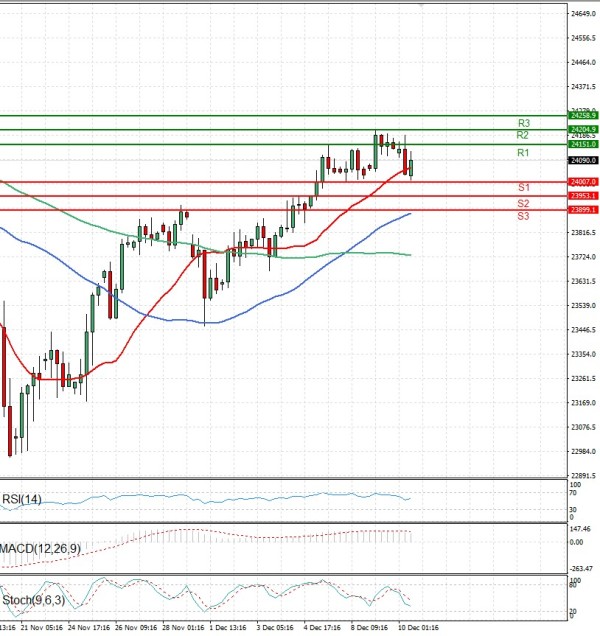Click the R3 resistance level label

pyautogui.click(x=523, y=123)
